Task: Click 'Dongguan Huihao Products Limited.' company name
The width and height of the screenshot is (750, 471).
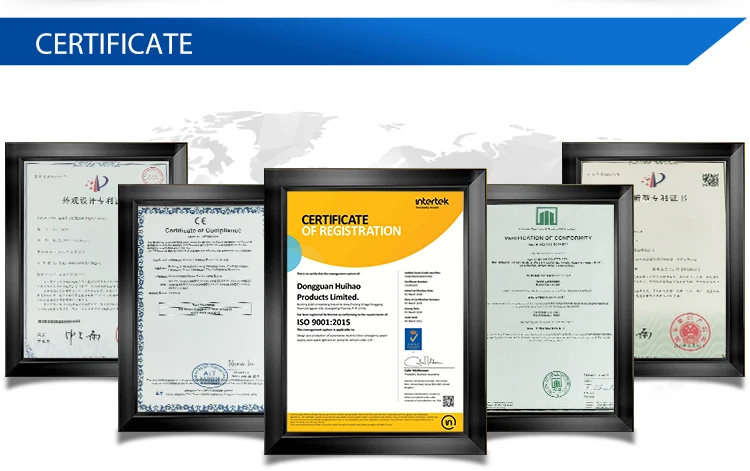Action: pos(329,291)
